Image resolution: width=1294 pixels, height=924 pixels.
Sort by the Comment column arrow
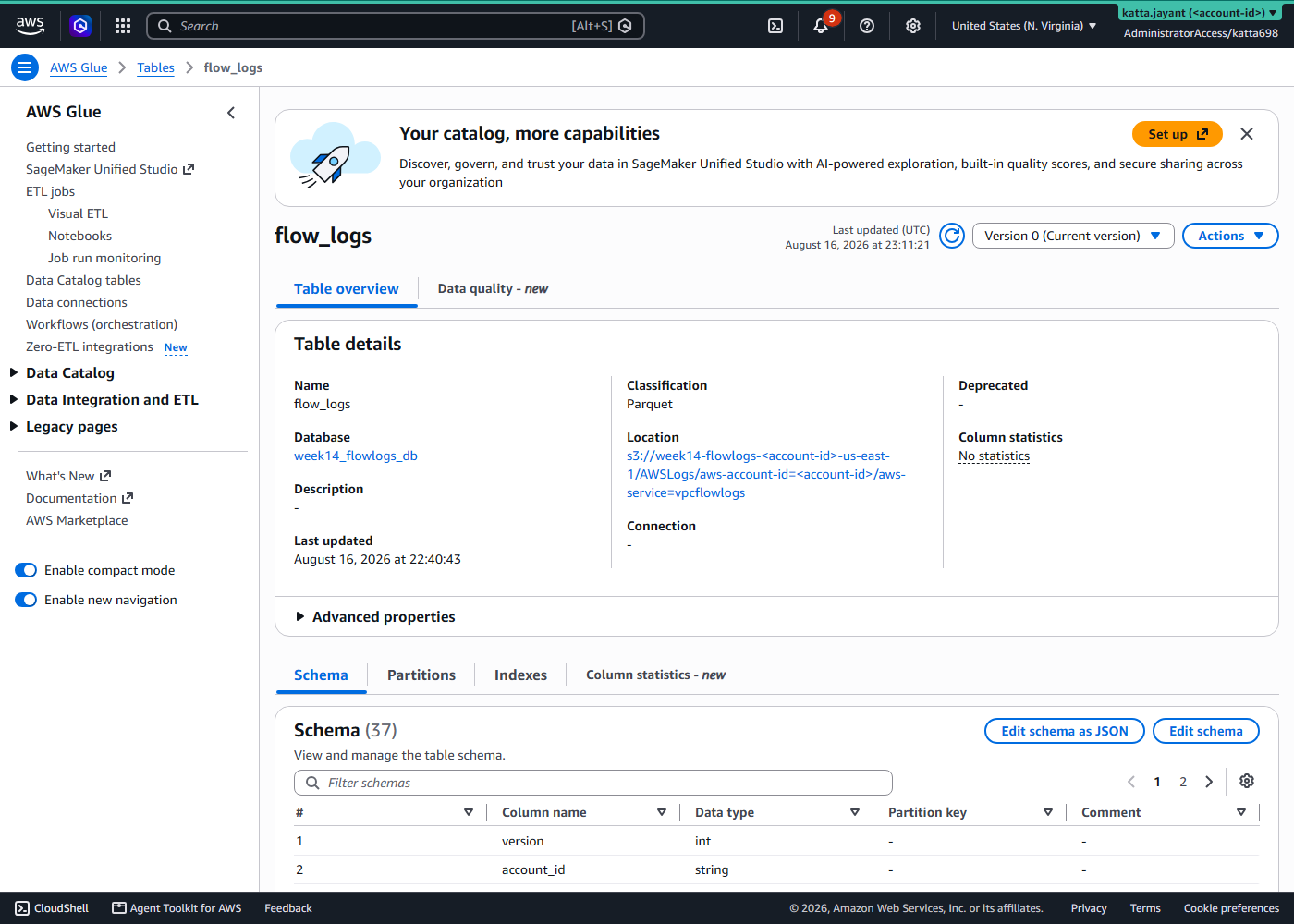click(1241, 812)
